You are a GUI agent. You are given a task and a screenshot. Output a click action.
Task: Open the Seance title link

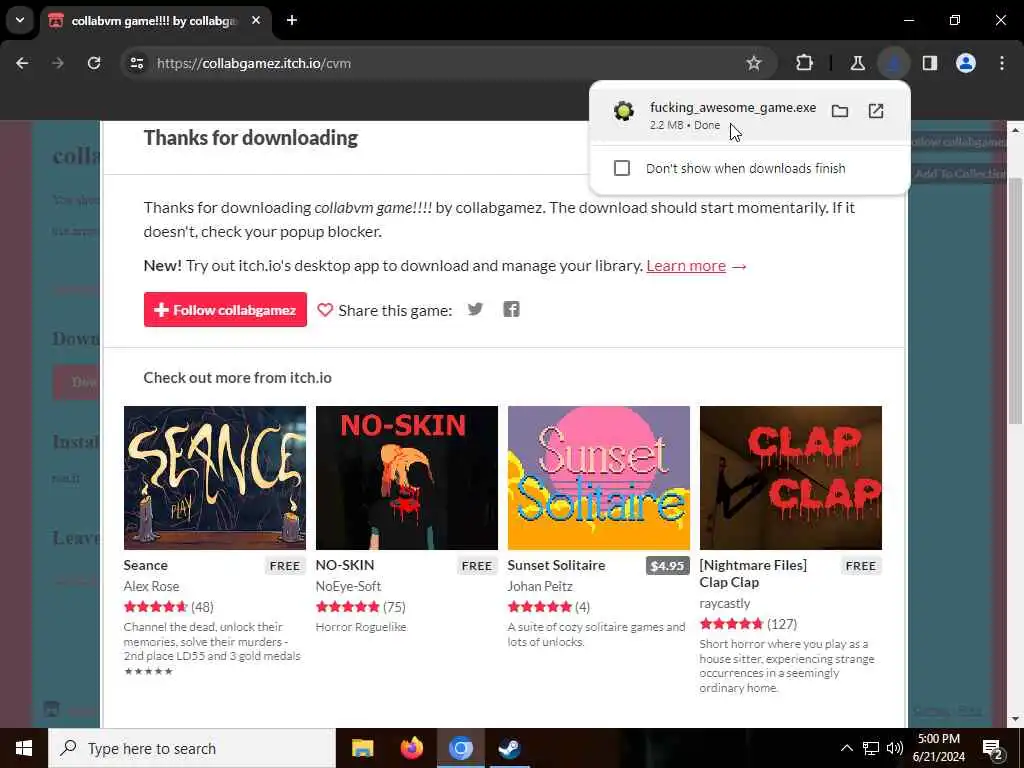(x=146, y=565)
